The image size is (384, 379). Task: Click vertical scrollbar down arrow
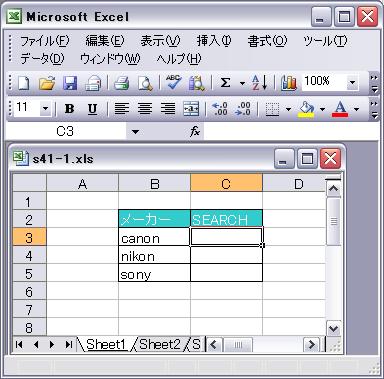coord(333,329)
